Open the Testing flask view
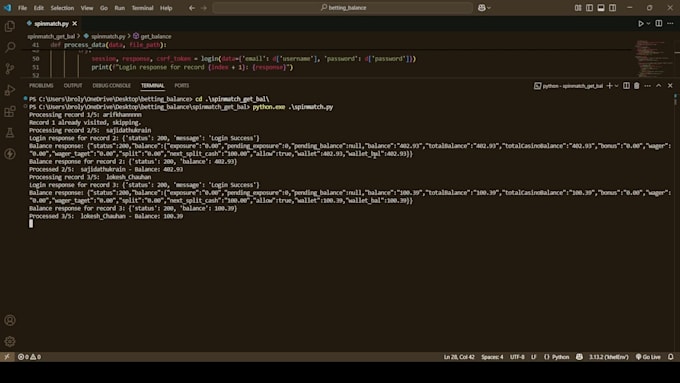680x383 pixels. point(10,133)
